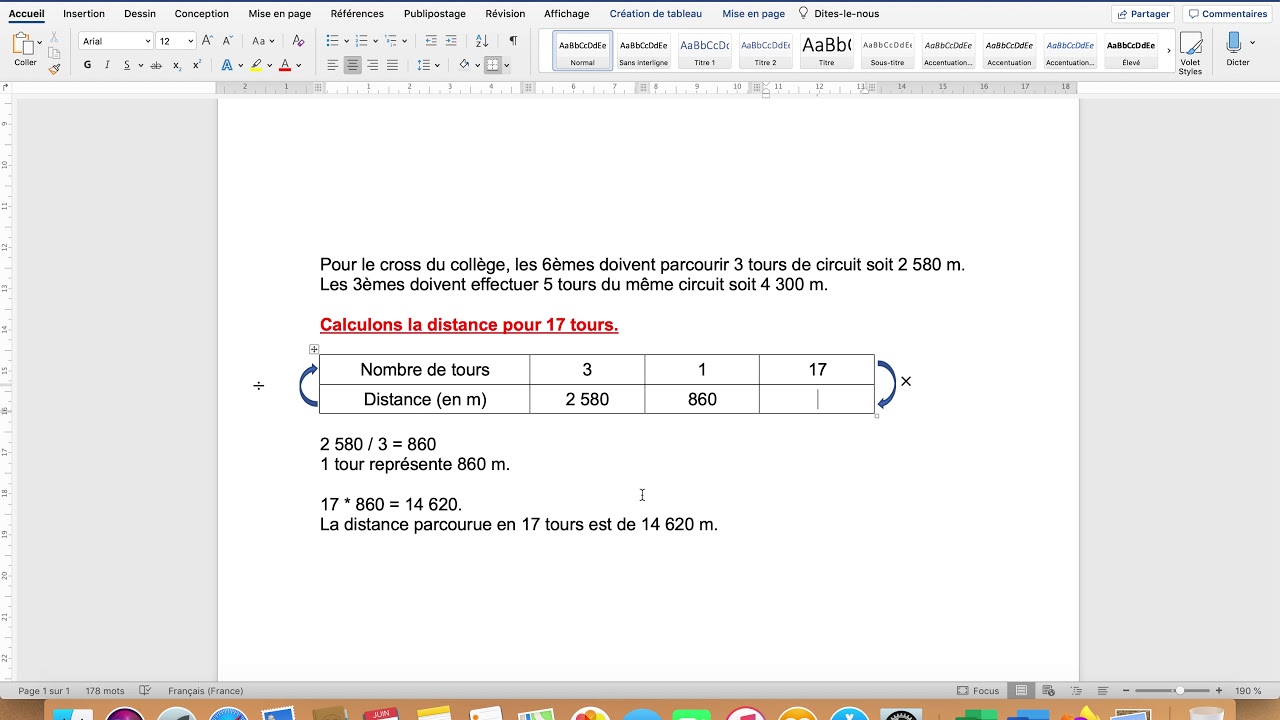Open the Dessin ribbon tab

pyautogui.click(x=140, y=14)
